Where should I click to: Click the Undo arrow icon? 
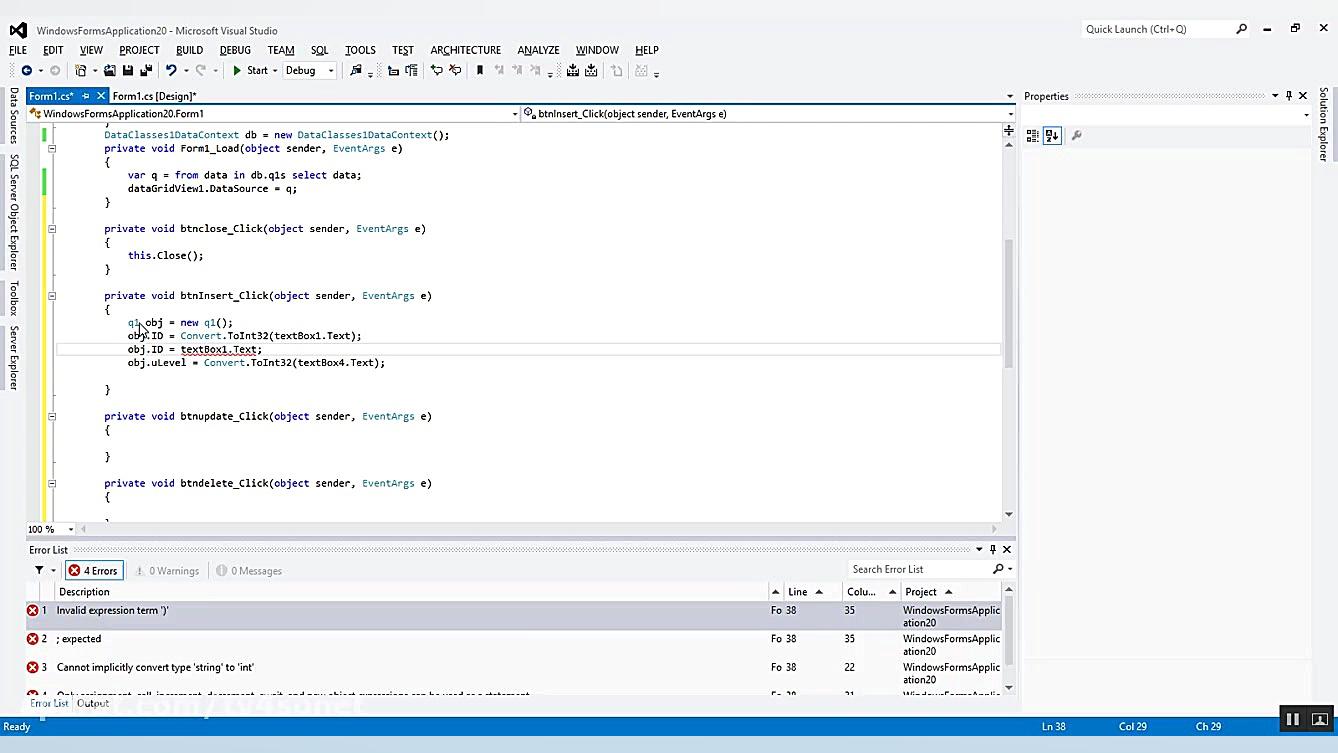[171, 71]
